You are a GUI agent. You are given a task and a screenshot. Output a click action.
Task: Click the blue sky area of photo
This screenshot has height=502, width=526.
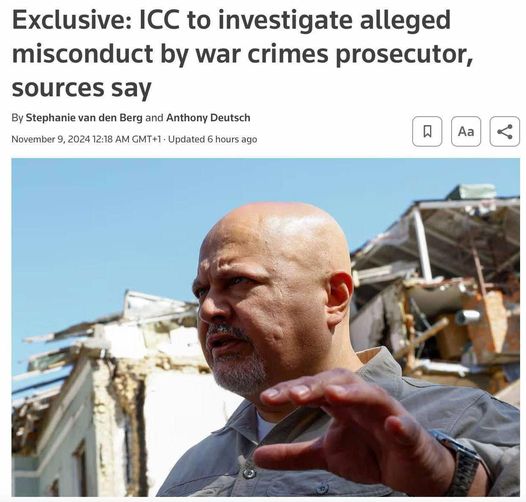[101, 218]
